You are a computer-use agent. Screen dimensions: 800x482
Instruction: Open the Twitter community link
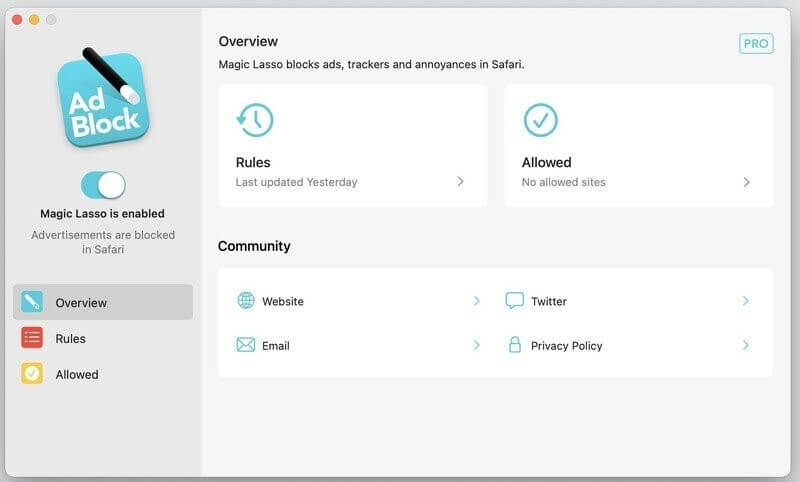549,301
